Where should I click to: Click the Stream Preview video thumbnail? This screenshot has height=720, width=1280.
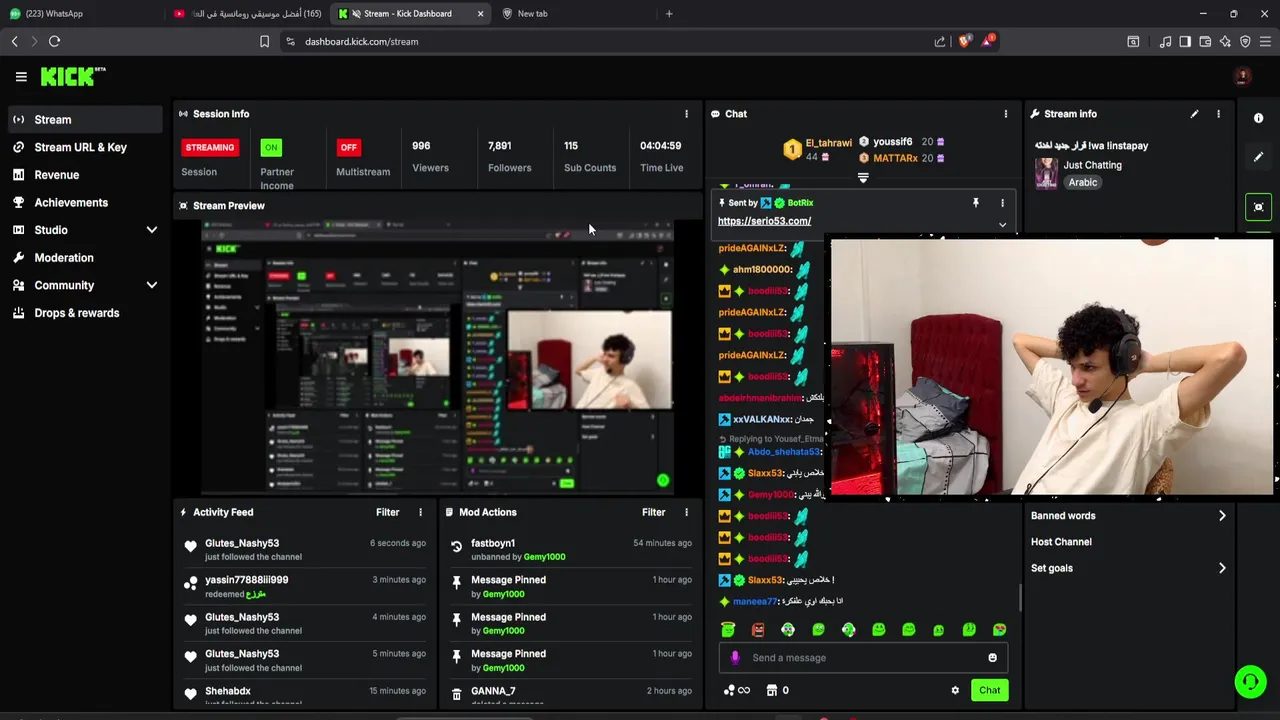[437, 358]
